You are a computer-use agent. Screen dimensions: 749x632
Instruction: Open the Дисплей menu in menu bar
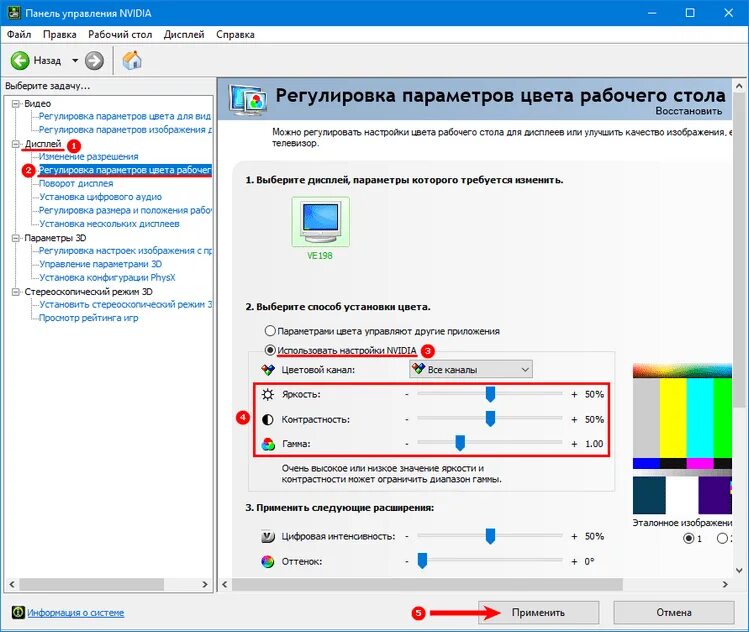[x=184, y=34]
